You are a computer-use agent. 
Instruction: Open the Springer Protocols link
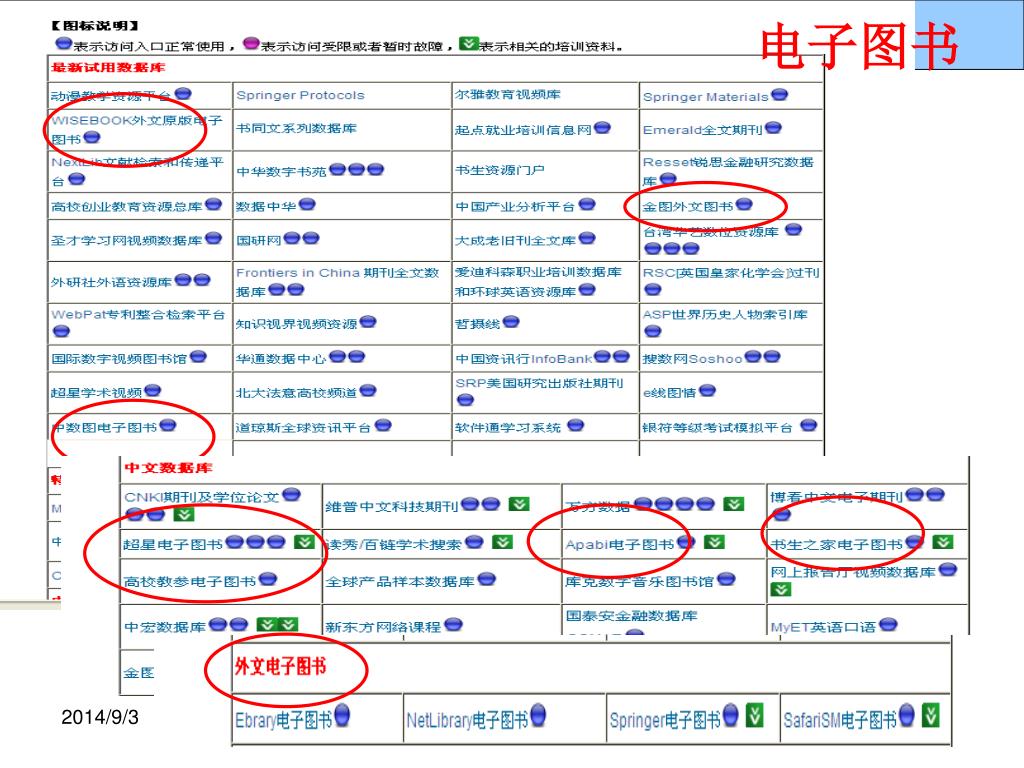(x=300, y=95)
